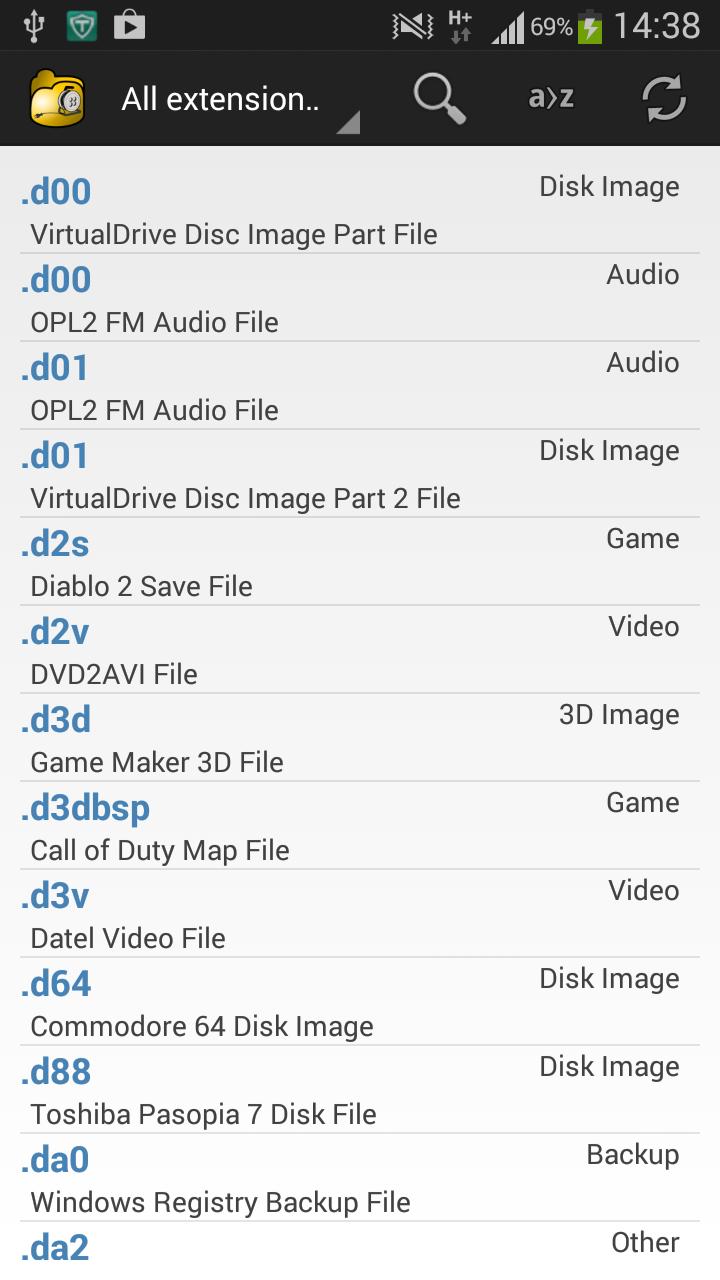The width and height of the screenshot is (720, 1280).
Task: Tap the yellow folder app icon
Action: tap(58, 98)
